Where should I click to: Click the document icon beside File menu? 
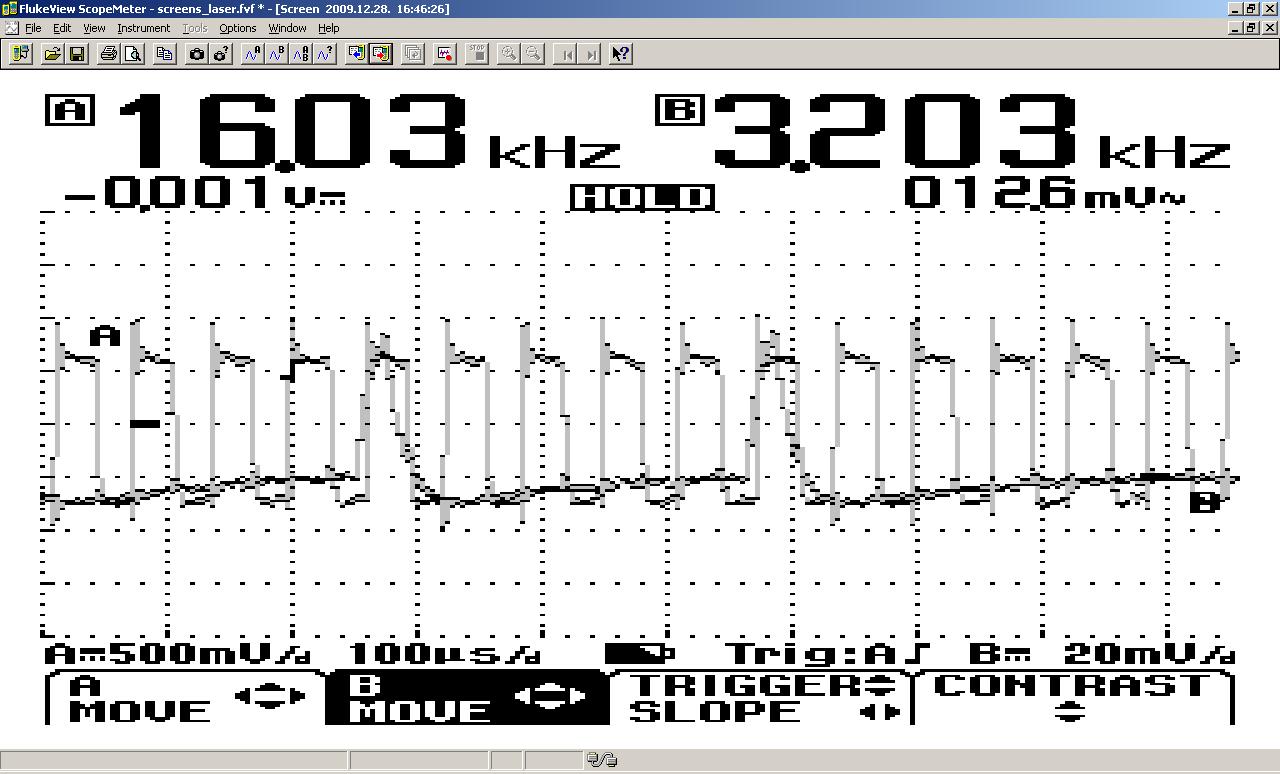click(x=11, y=28)
